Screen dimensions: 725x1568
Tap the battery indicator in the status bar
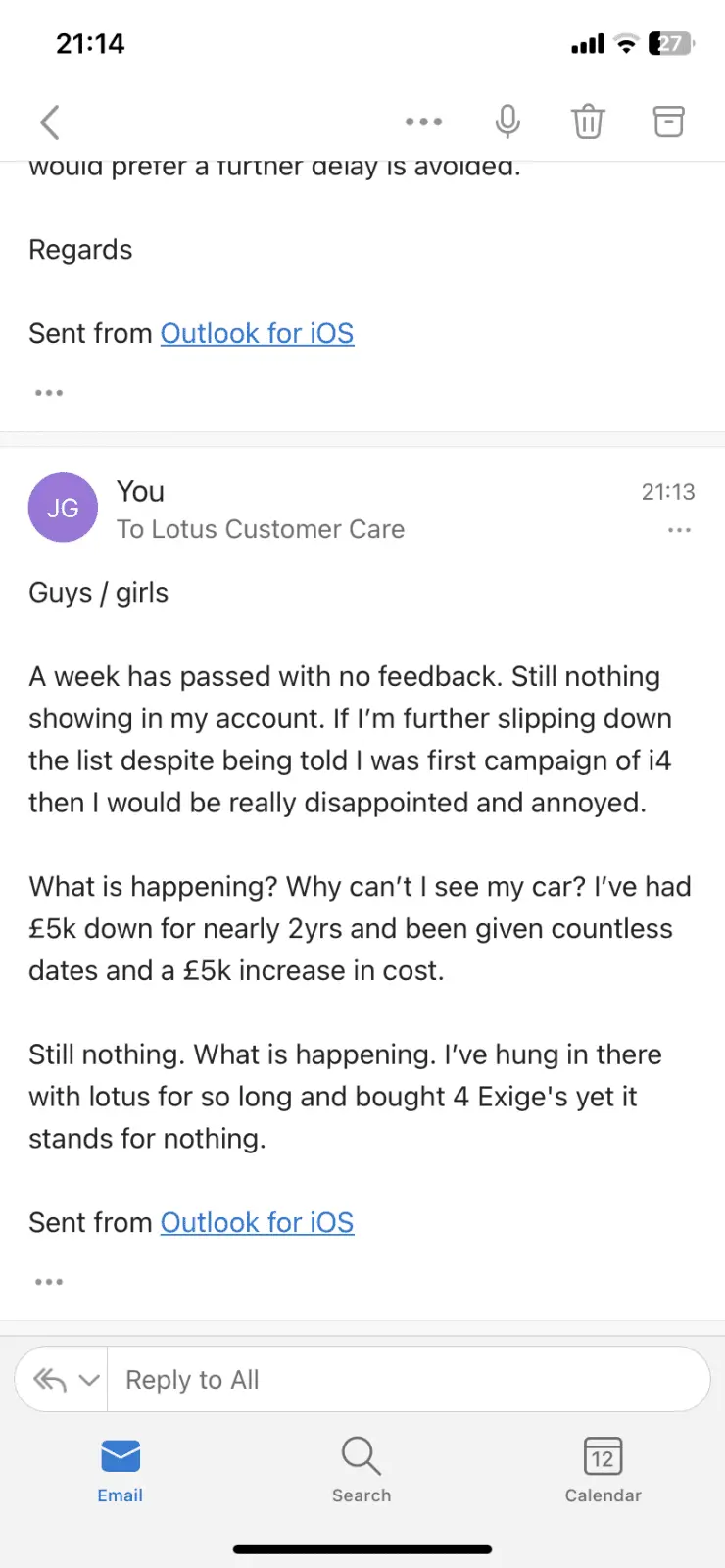pos(671,43)
